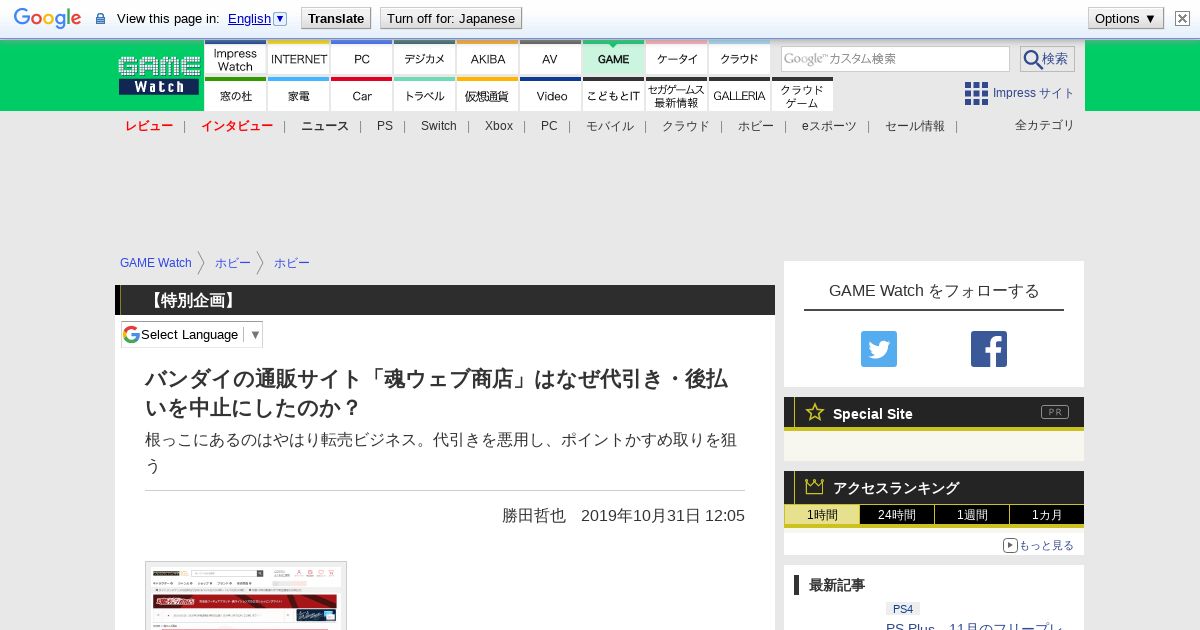Open the Impress site grid icon
This screenshot has height=630, width=1200.
click(x=976, y=93)
